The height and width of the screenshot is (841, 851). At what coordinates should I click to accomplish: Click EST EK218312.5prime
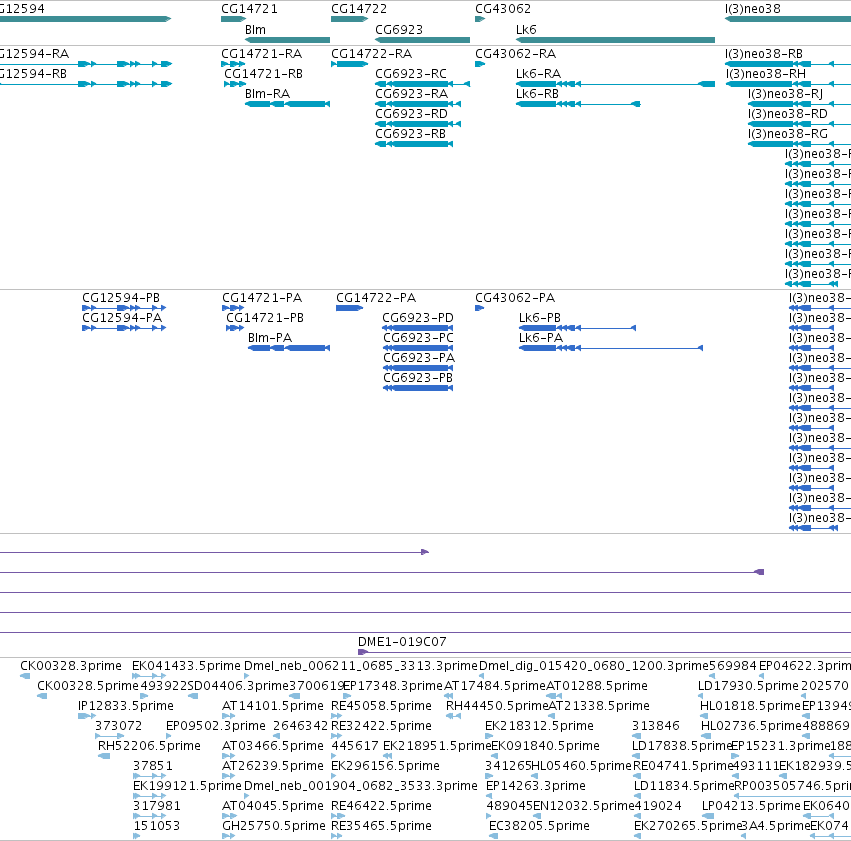[x=539, y=726]
